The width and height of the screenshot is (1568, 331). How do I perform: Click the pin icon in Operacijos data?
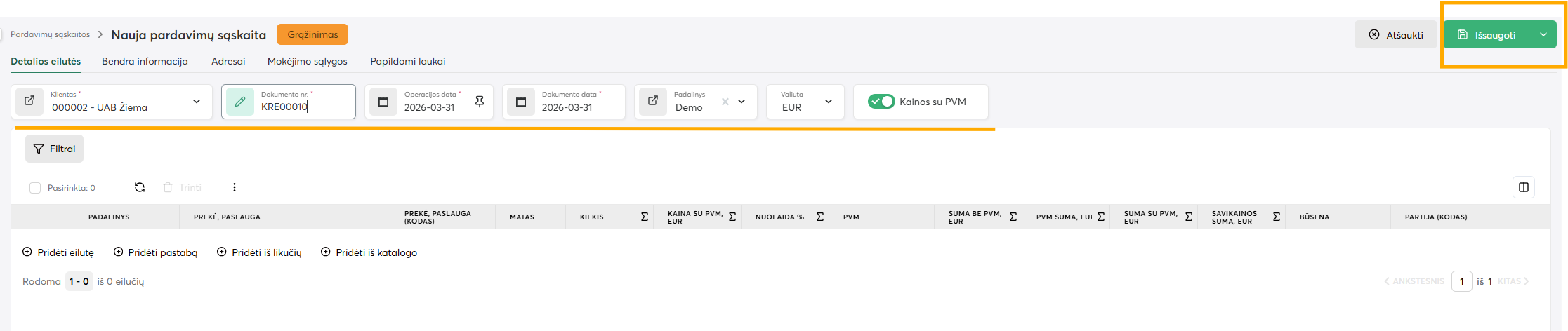pyautogui.click(x=480, y=102)
